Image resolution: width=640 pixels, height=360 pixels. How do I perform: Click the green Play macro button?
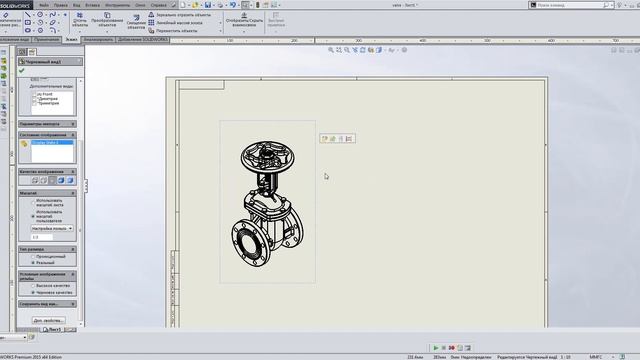coord(436,348)
